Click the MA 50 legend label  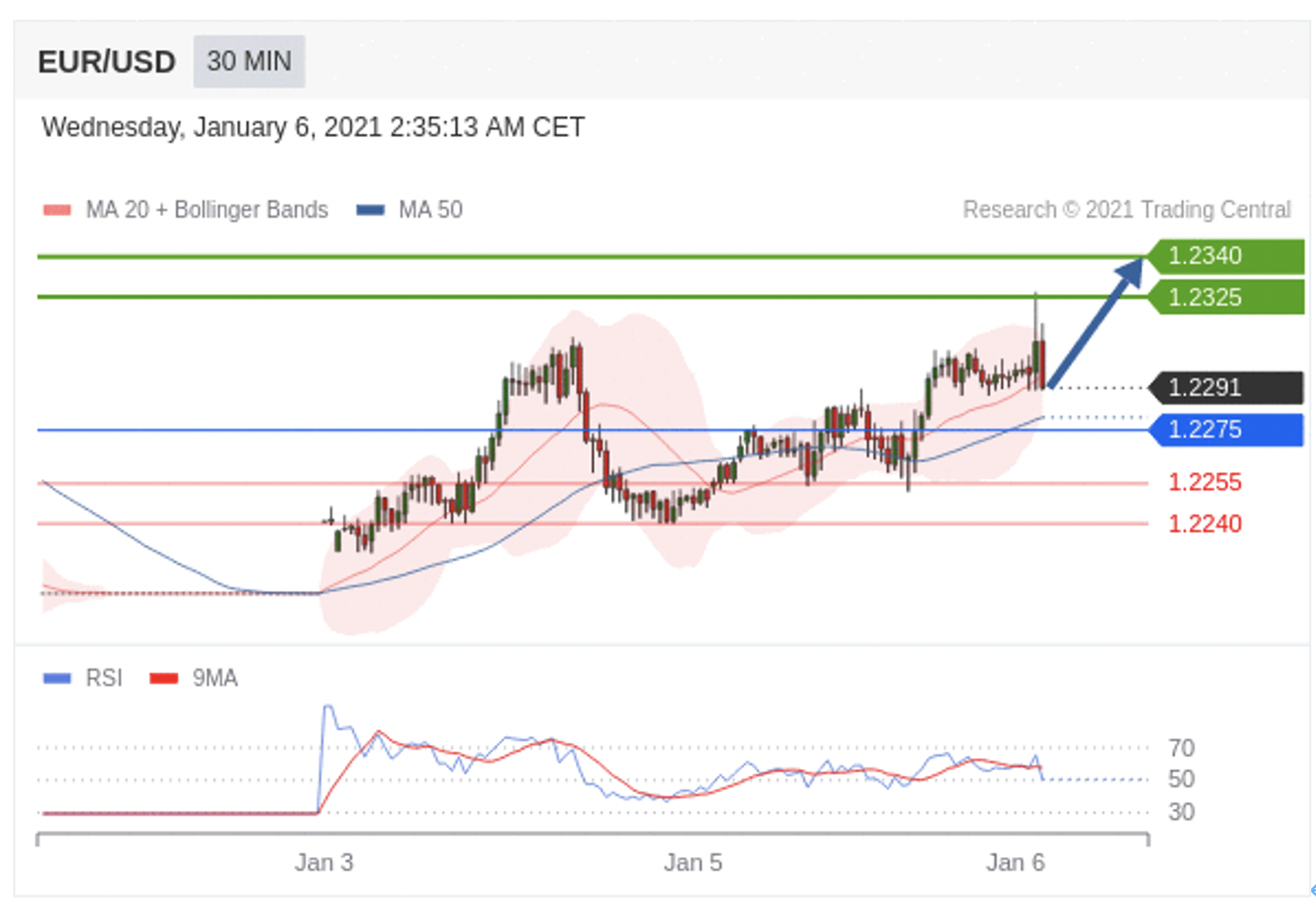pos(431,209)
